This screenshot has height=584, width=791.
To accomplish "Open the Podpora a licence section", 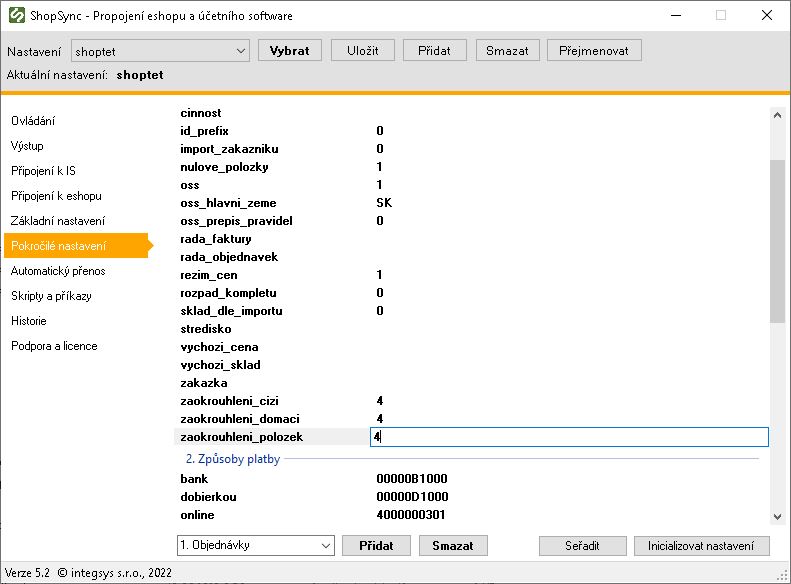I will coord(54,346).
